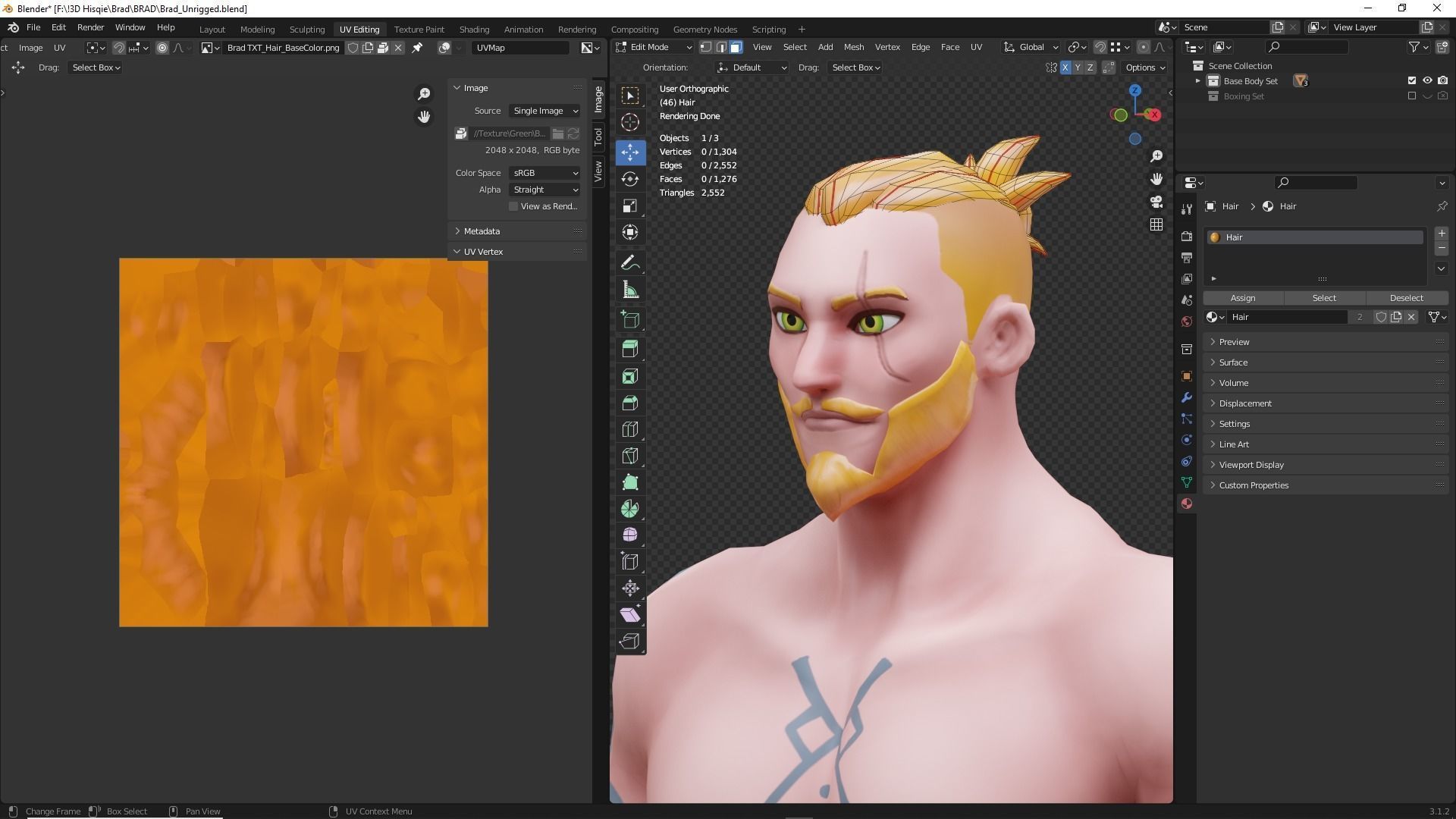
Task: Choose the Extrude Region tool
Action: tap(629, 349)
